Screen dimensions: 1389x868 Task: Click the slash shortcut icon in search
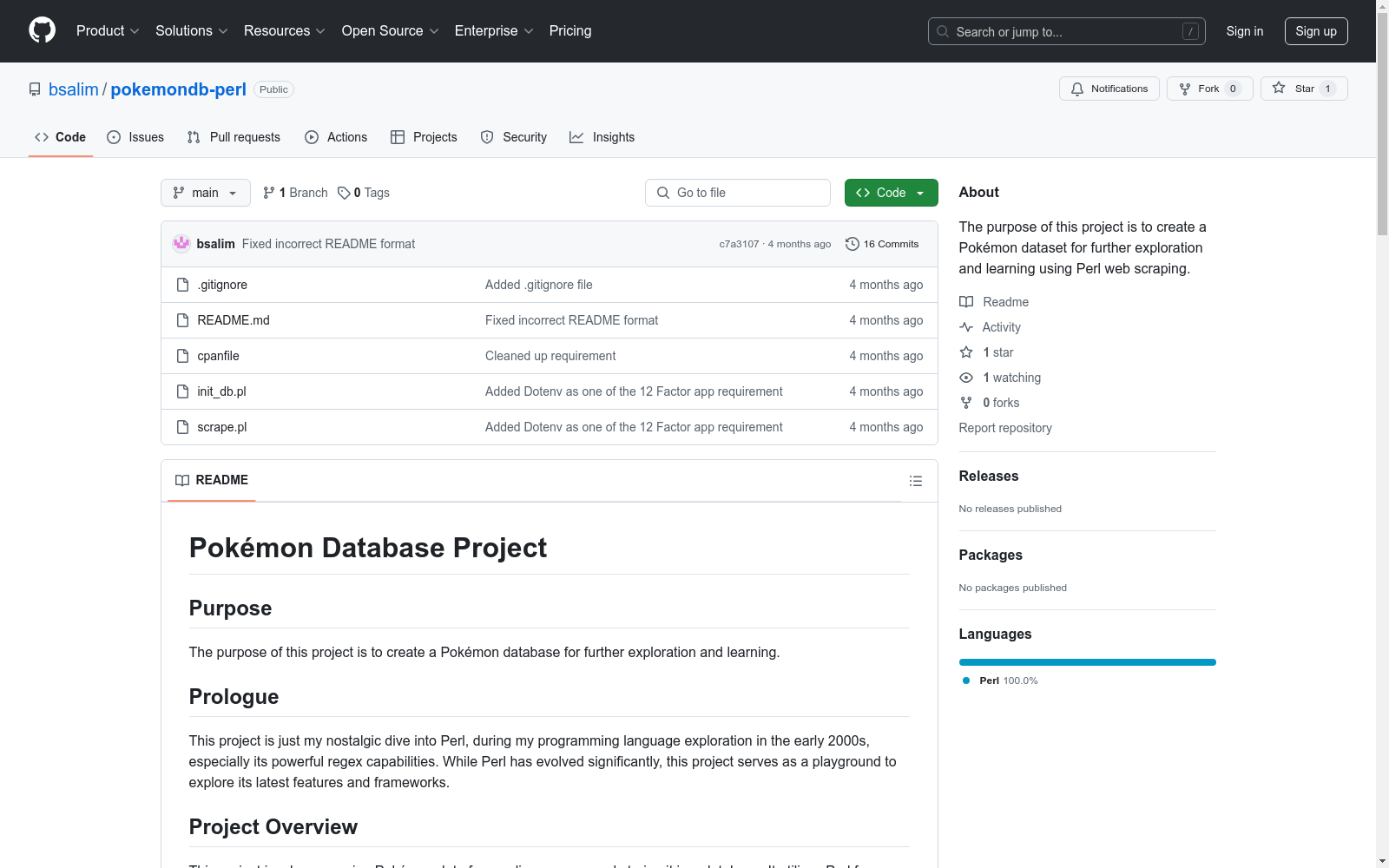(x=1190, y=31)
